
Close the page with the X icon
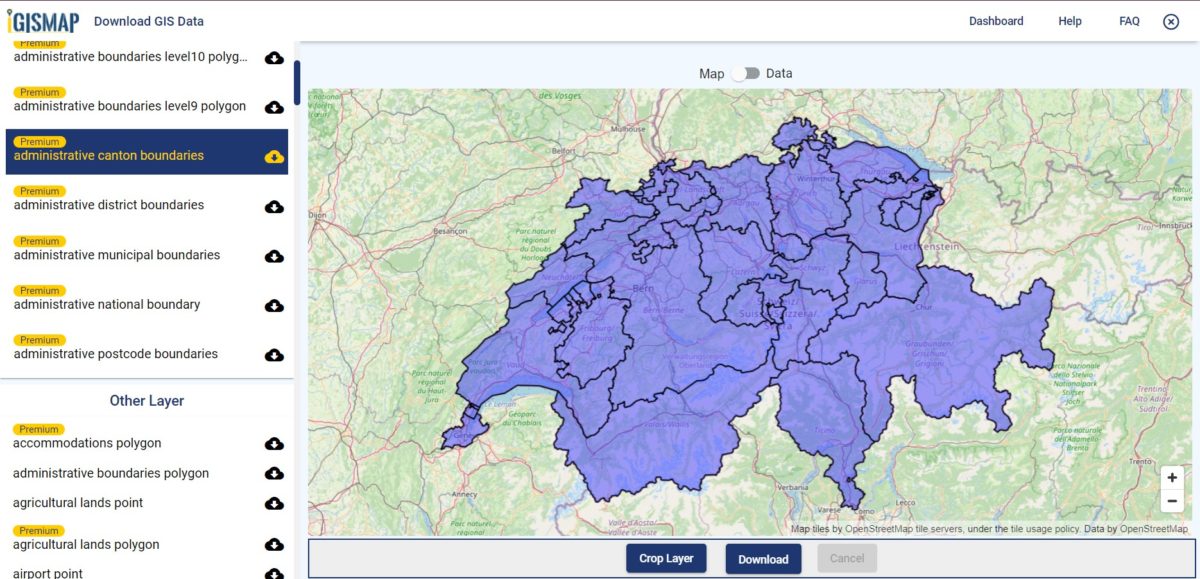(x=1171, y=21)
